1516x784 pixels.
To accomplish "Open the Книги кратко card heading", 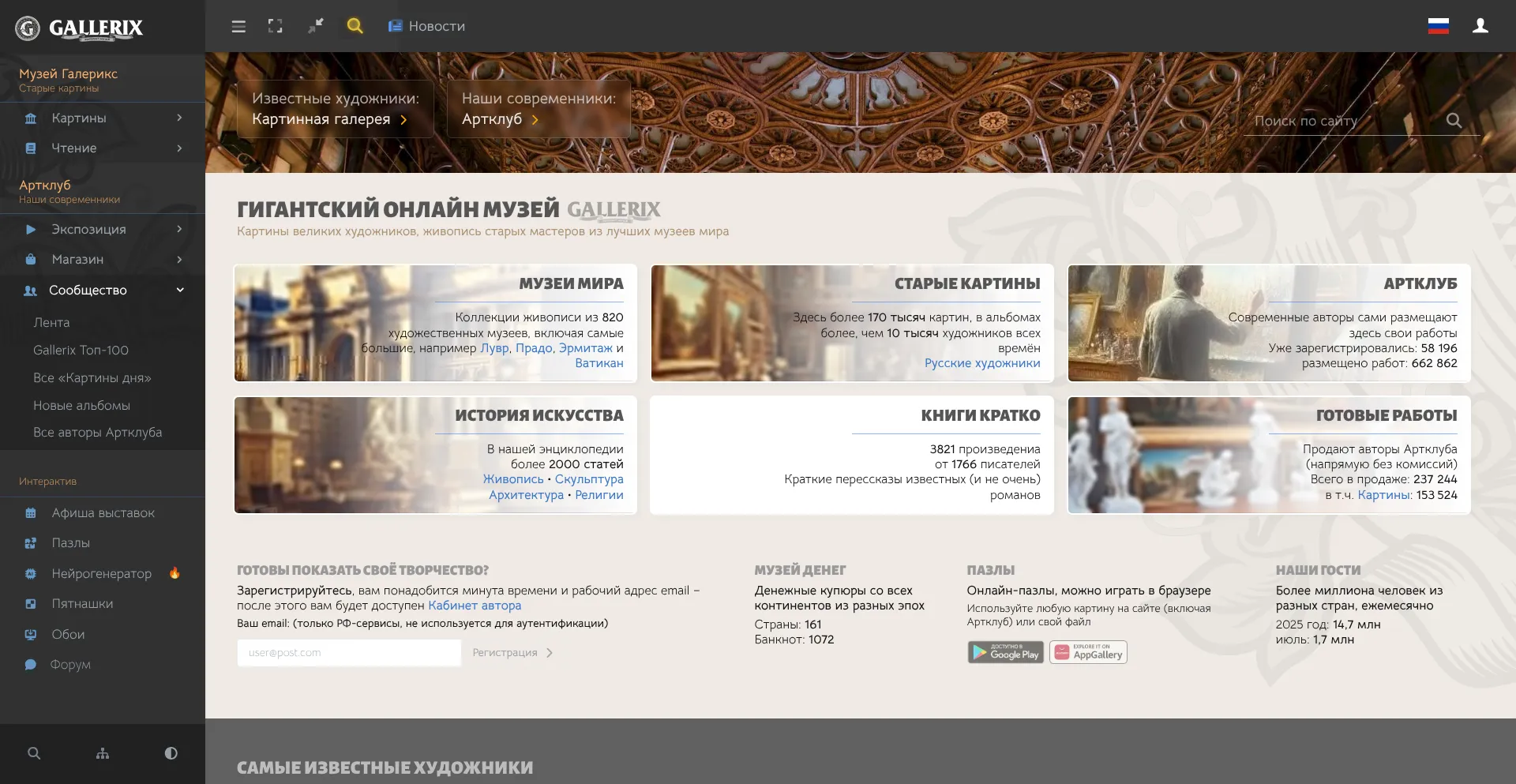I will pos(980,415).
